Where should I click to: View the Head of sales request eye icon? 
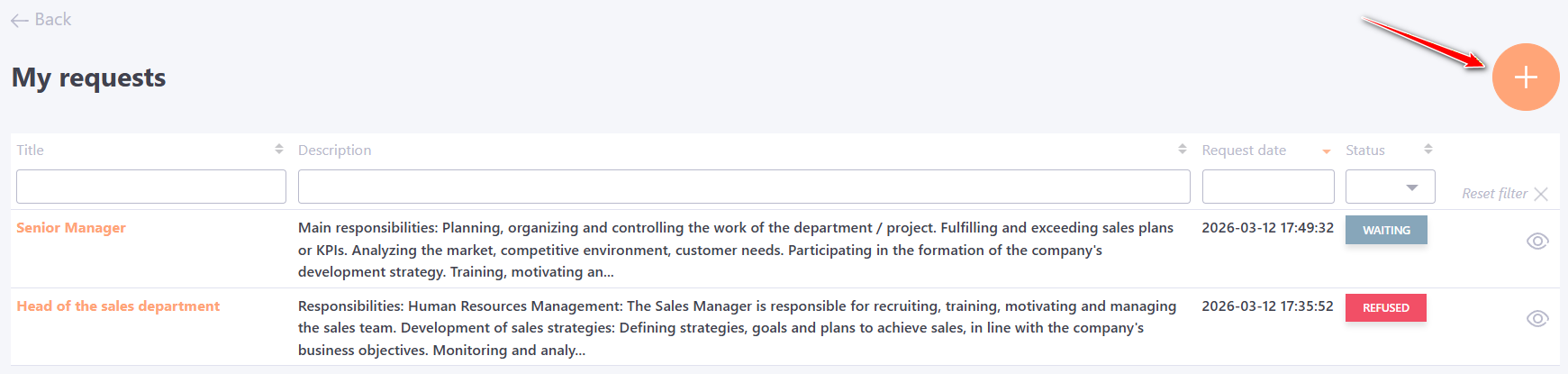coord(1537,319)
